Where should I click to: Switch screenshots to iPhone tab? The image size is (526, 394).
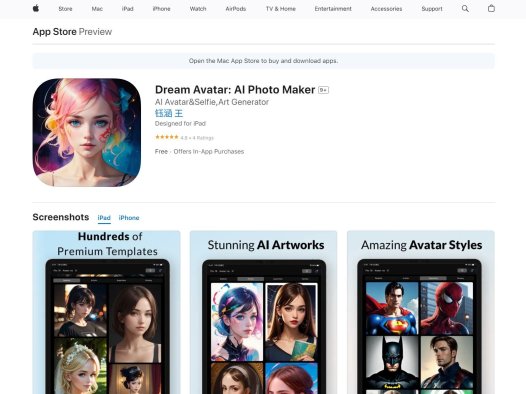pyautogui.click(x=129, y=218)
